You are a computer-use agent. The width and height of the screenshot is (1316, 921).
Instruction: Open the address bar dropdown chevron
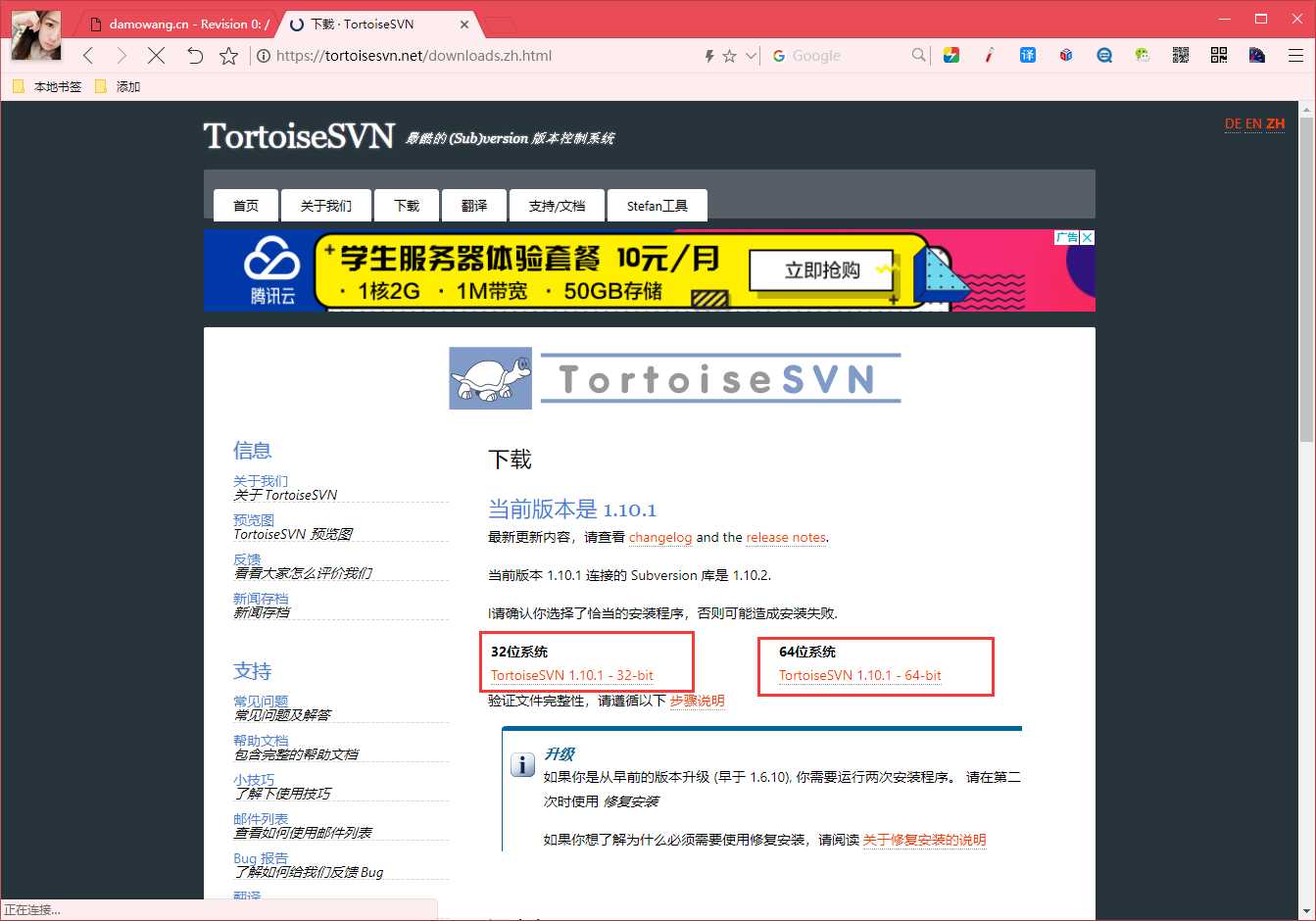click(752, 56)
